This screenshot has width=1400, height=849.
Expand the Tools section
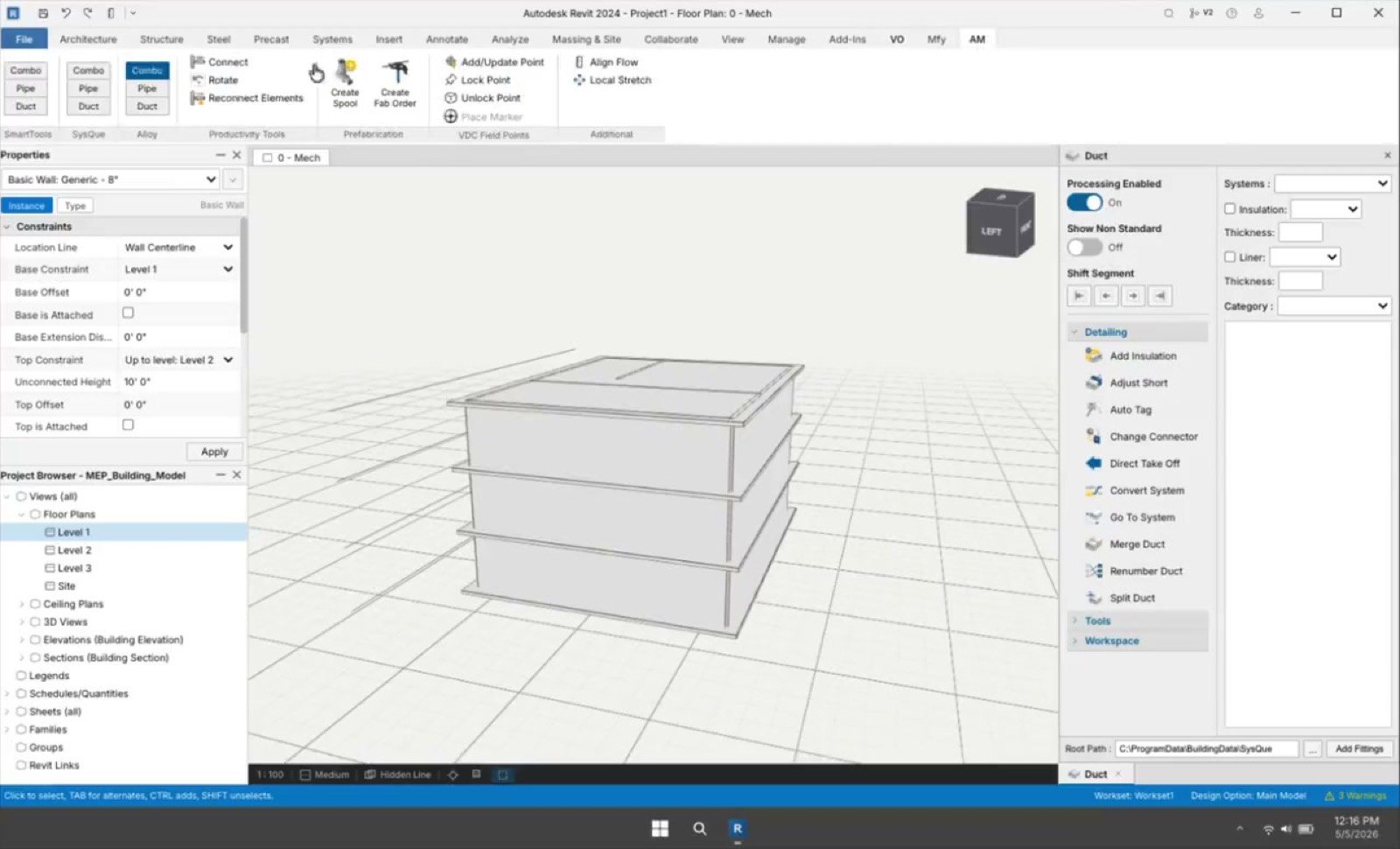click(x=1137, y=621)
